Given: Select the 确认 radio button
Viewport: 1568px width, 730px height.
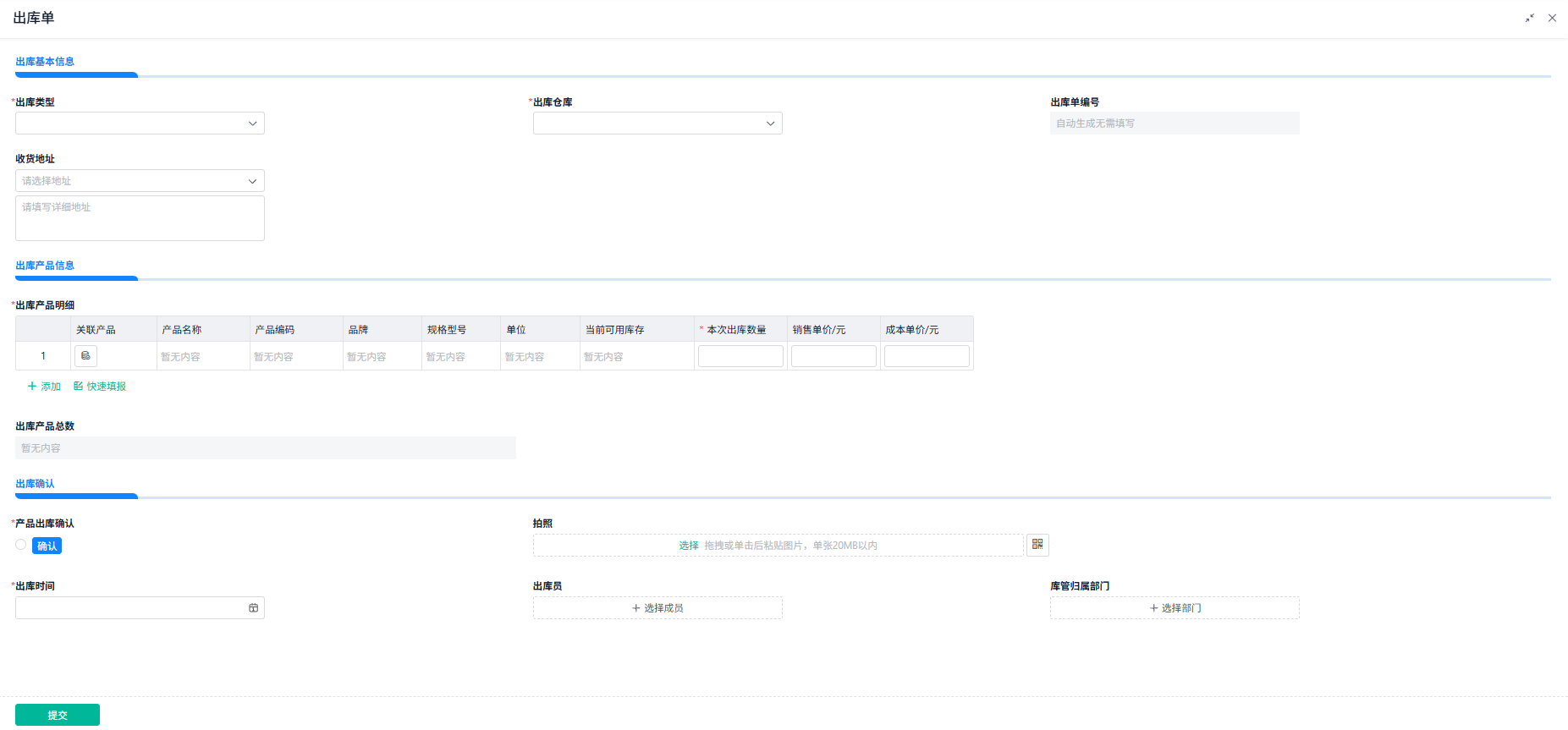Looking at the screenshot, I should (x=21, y=545).
